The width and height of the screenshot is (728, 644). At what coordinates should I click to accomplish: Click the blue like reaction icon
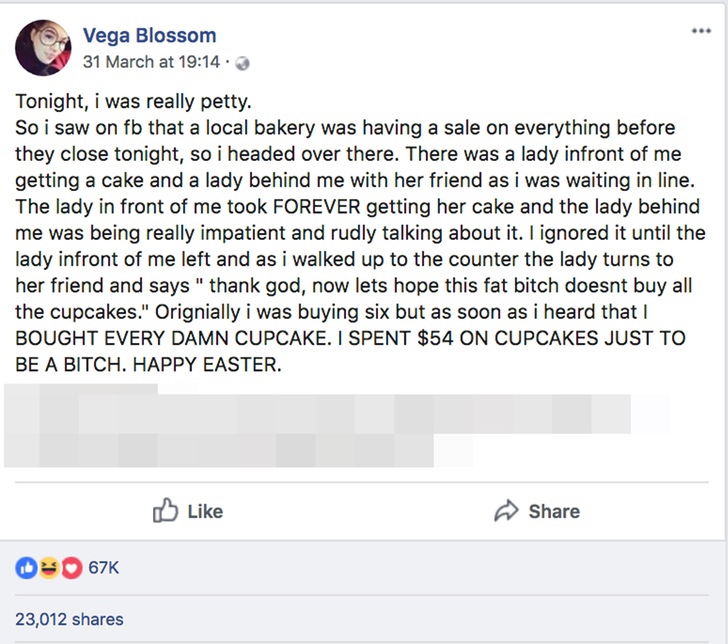pos(26,567)
